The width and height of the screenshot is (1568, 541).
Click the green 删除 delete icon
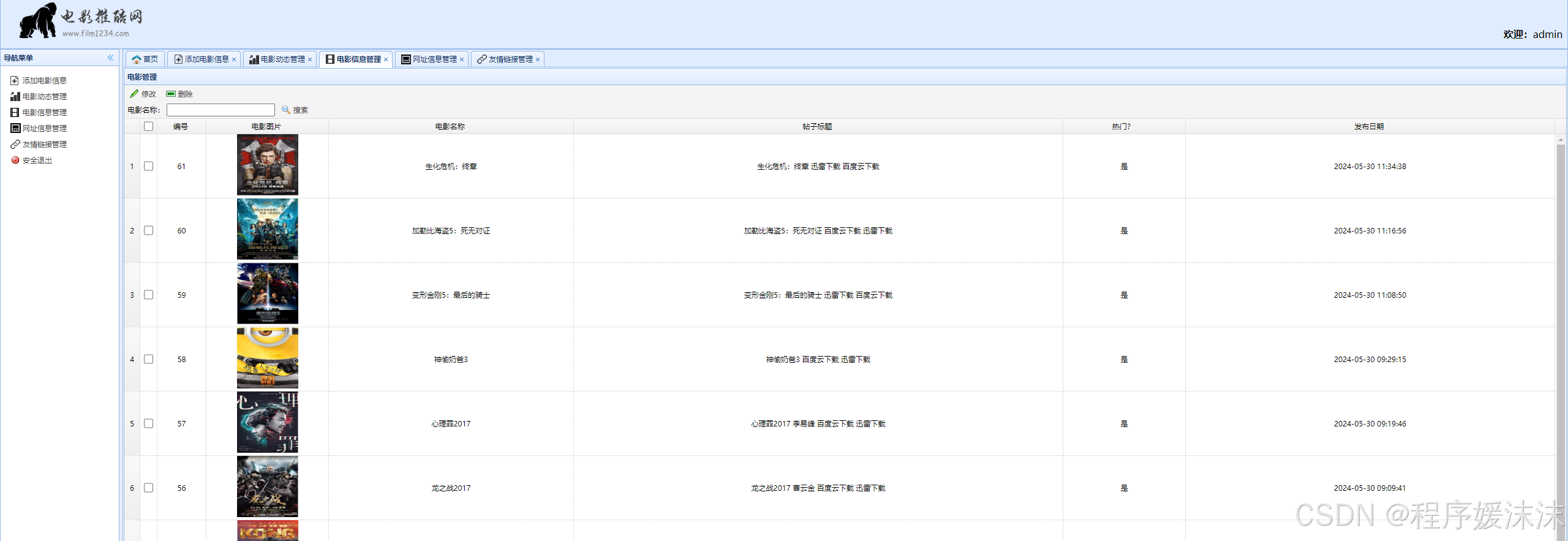point(171,94)
